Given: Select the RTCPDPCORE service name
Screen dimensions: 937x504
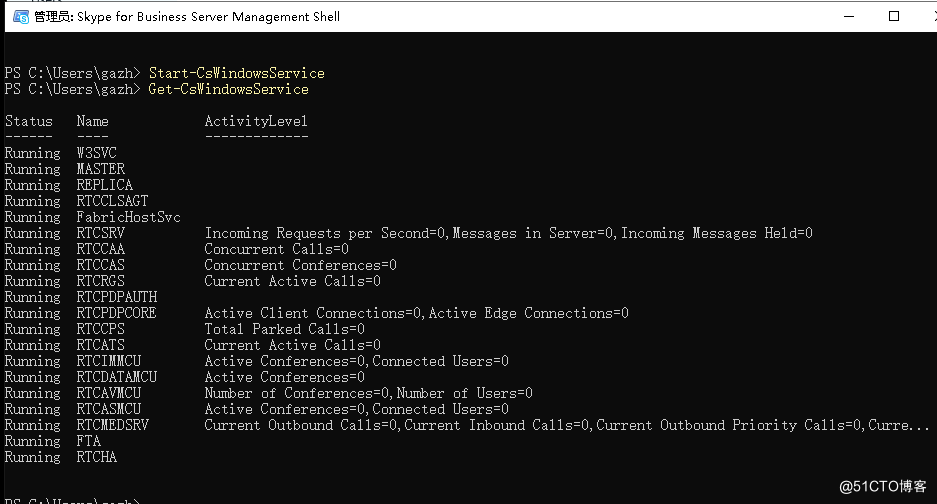Looking at the screenshot, I should 117,313.
